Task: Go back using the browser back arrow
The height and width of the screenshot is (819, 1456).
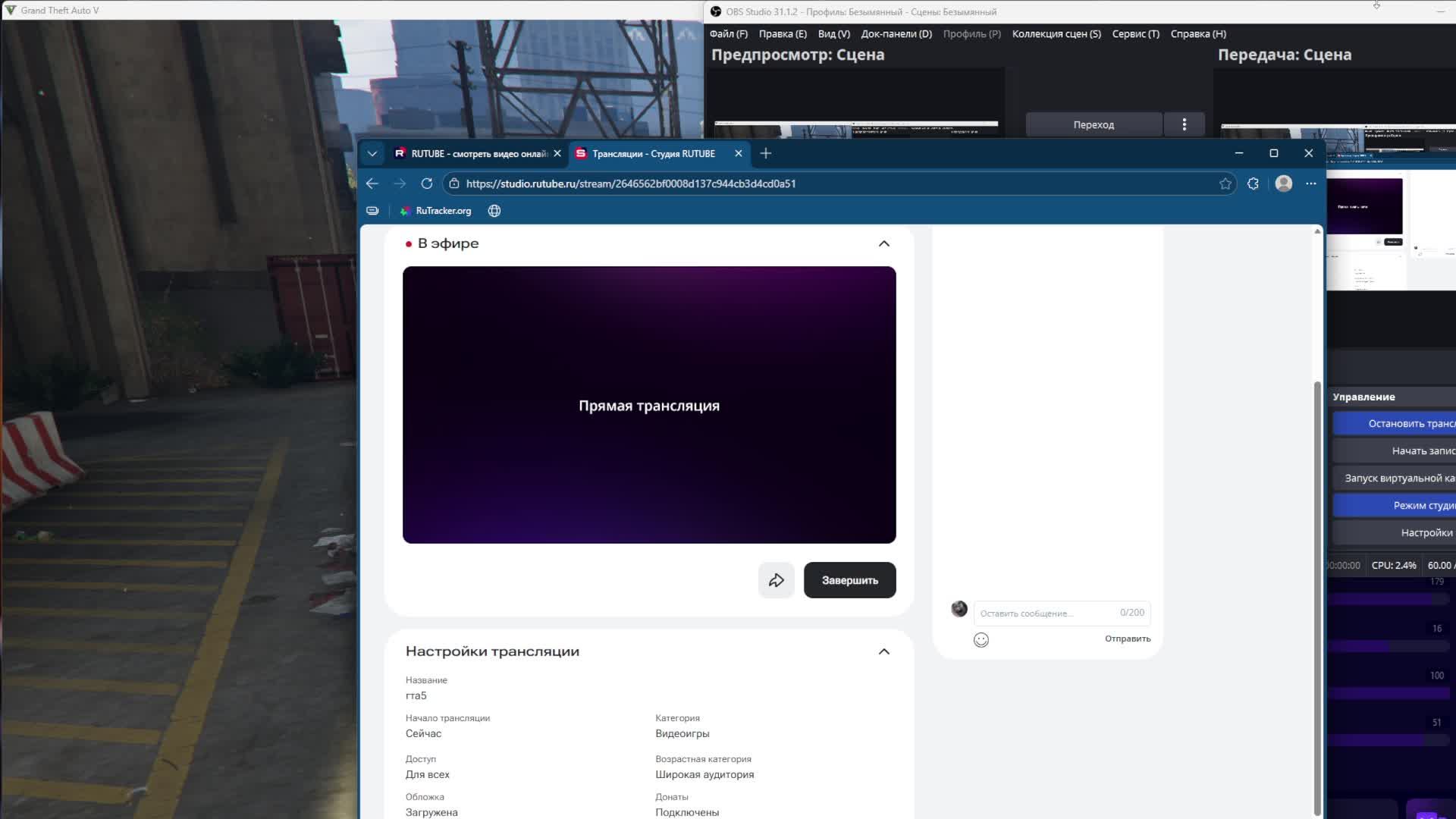Action: [372, 184]
